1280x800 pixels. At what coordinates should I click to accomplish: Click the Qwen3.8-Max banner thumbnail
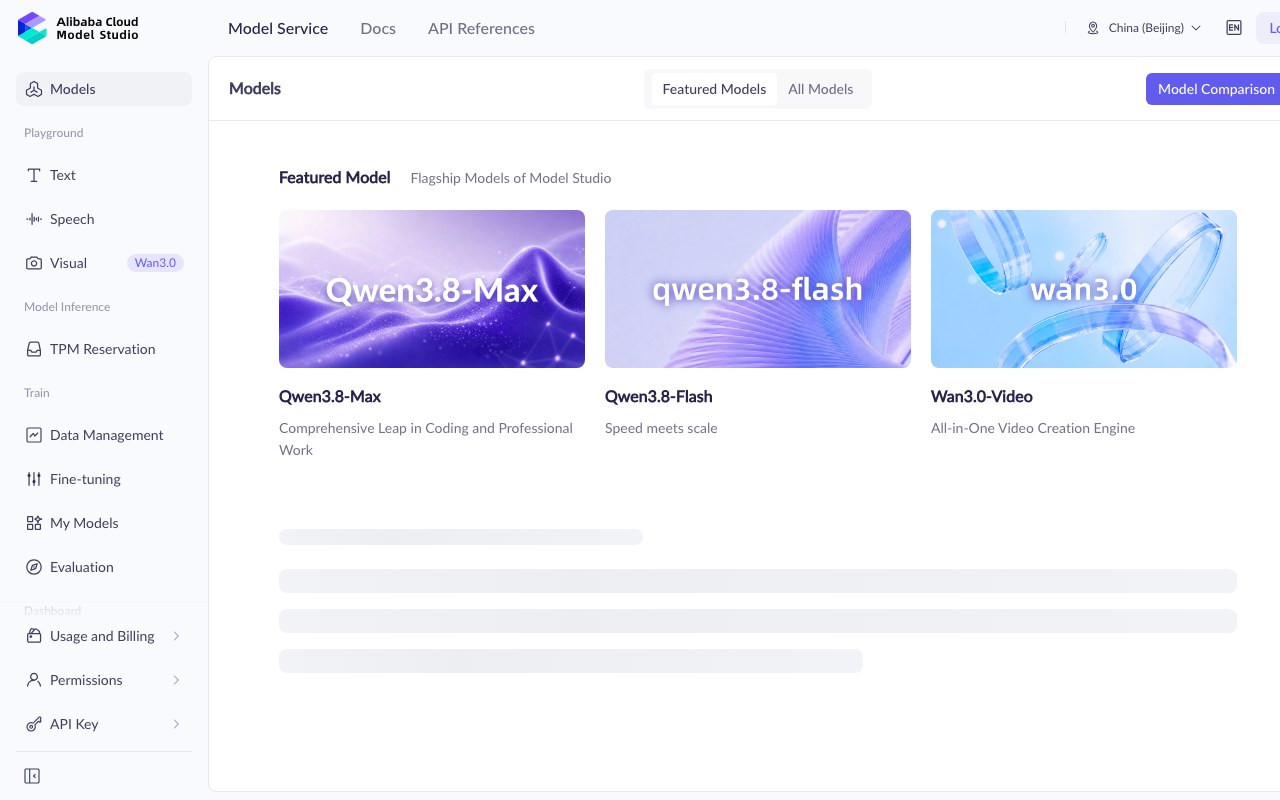click(432, 289)
